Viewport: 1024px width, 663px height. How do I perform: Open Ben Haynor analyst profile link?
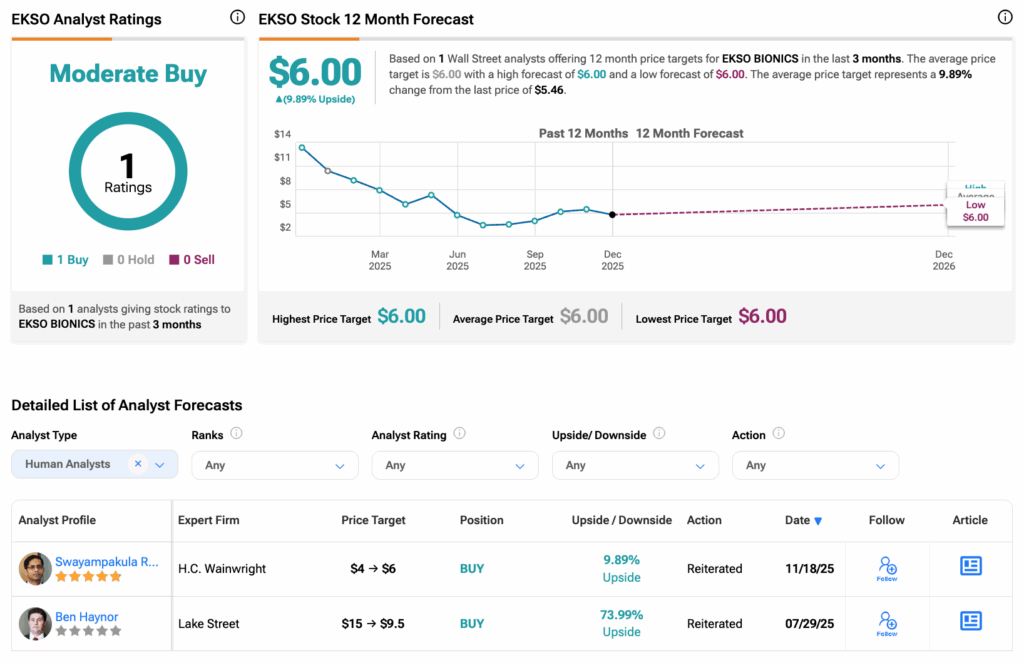coord(87,617)
